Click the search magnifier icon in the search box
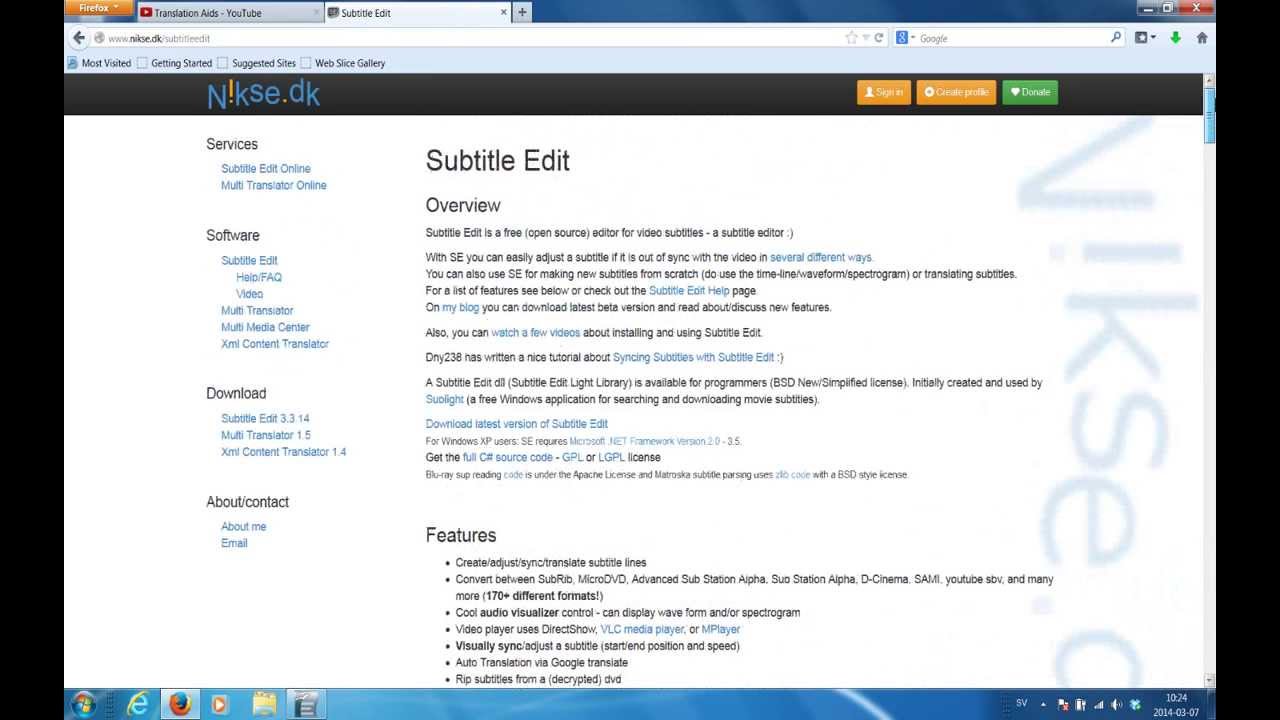 1117,38
